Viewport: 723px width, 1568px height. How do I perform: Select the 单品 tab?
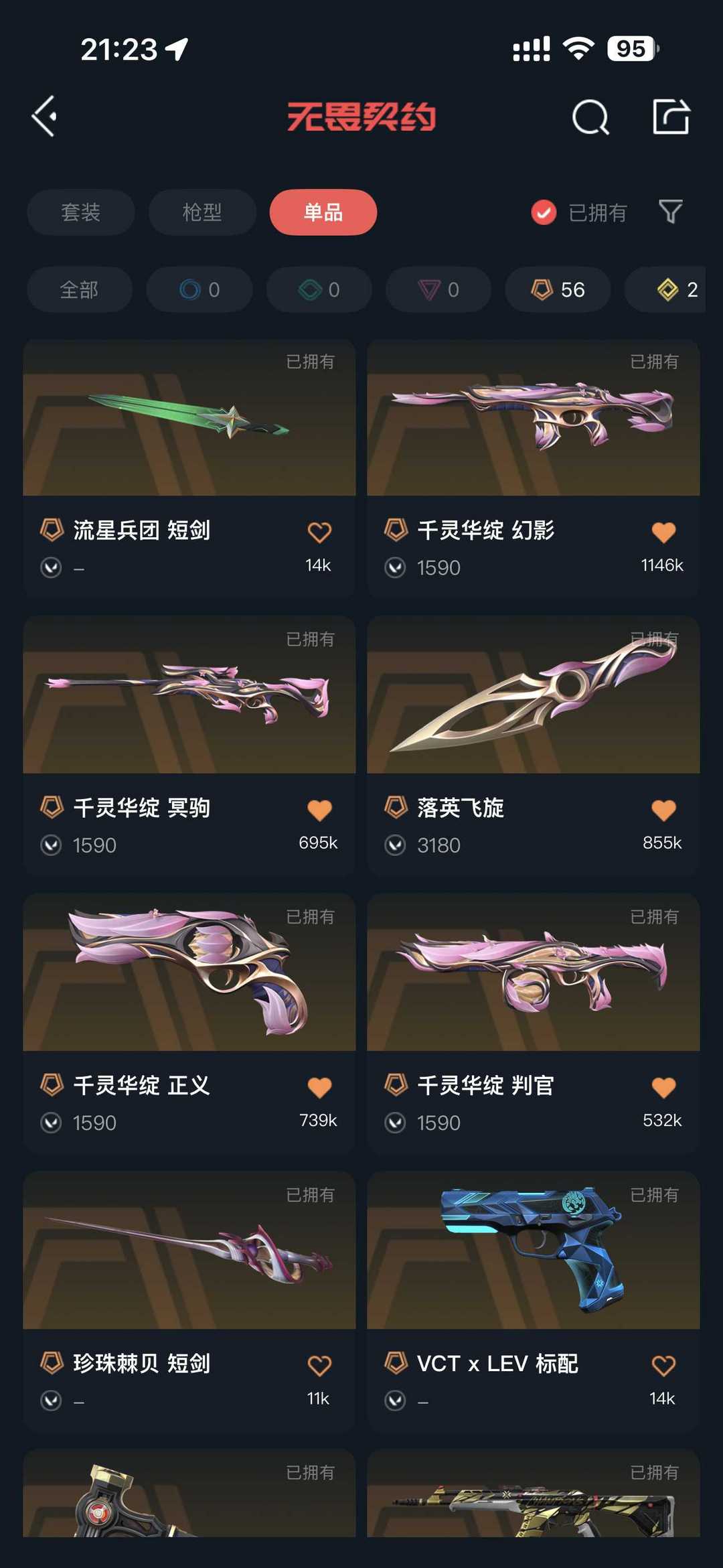(323, 212)
